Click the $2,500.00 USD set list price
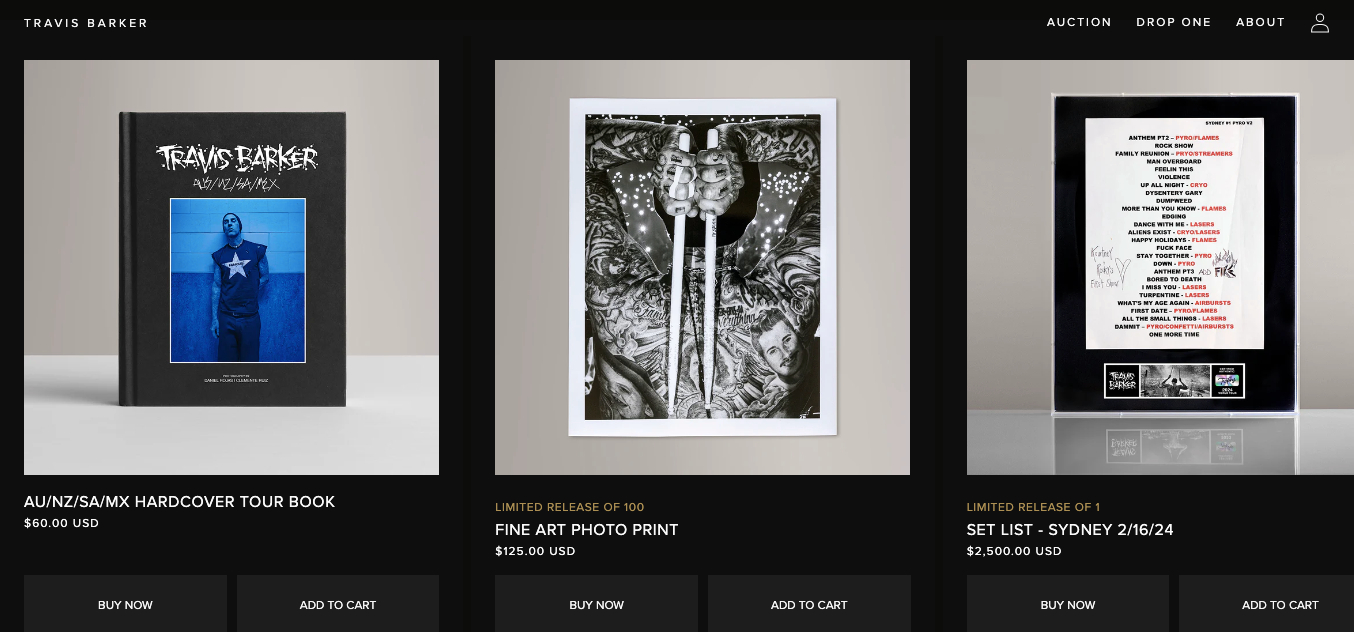Image resolution: width=1354 pixels, height=632 pixels. click(x=1014, y=551)
